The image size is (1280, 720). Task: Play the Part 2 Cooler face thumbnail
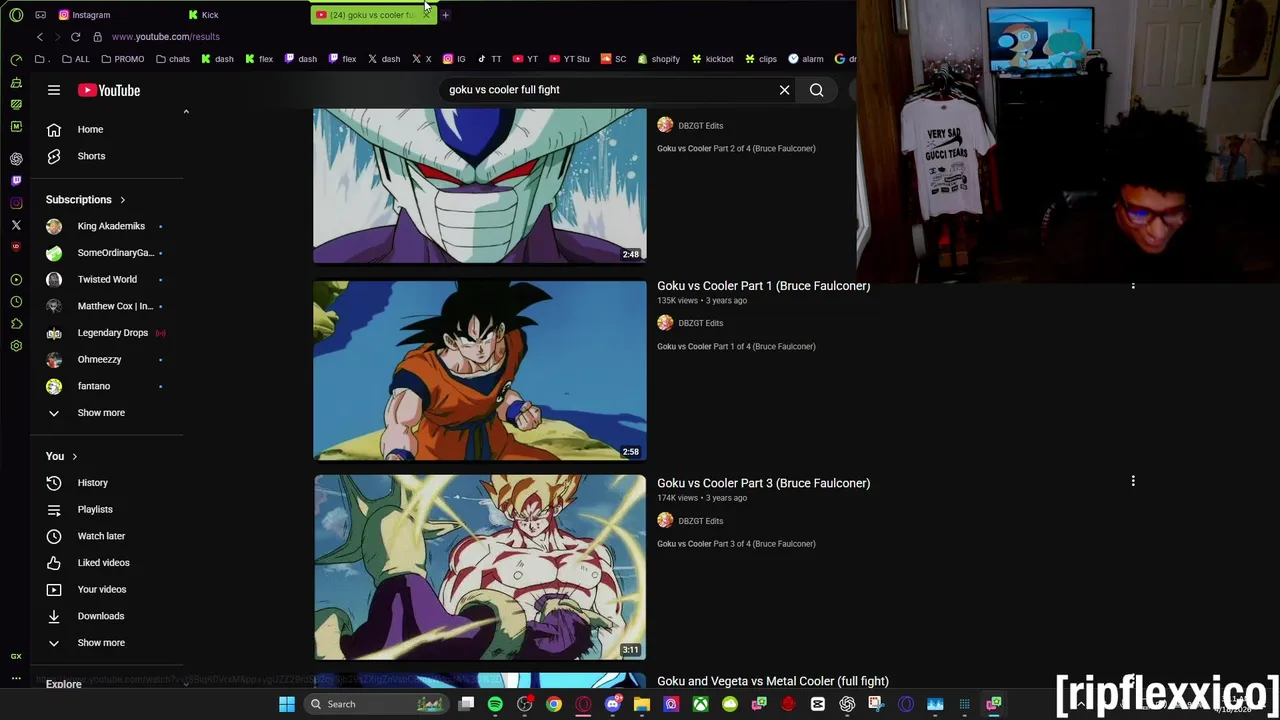(x=480, y=186)
